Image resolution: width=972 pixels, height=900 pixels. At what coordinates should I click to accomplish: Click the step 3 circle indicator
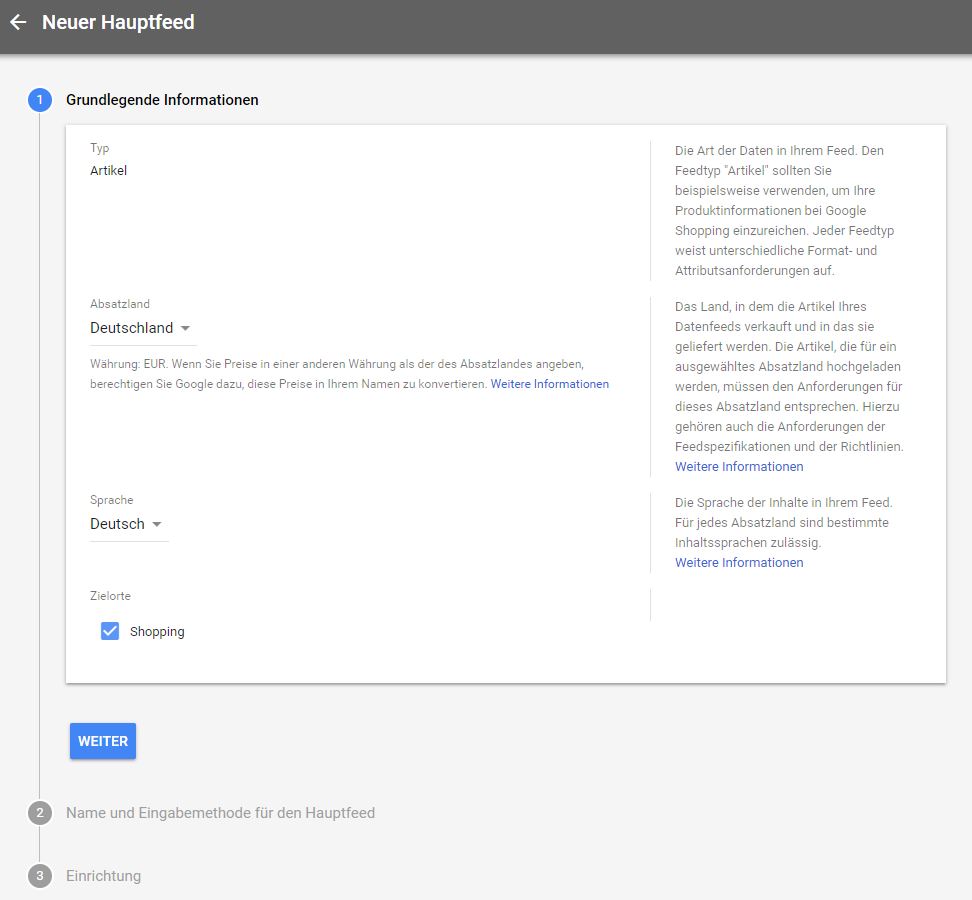40,876
